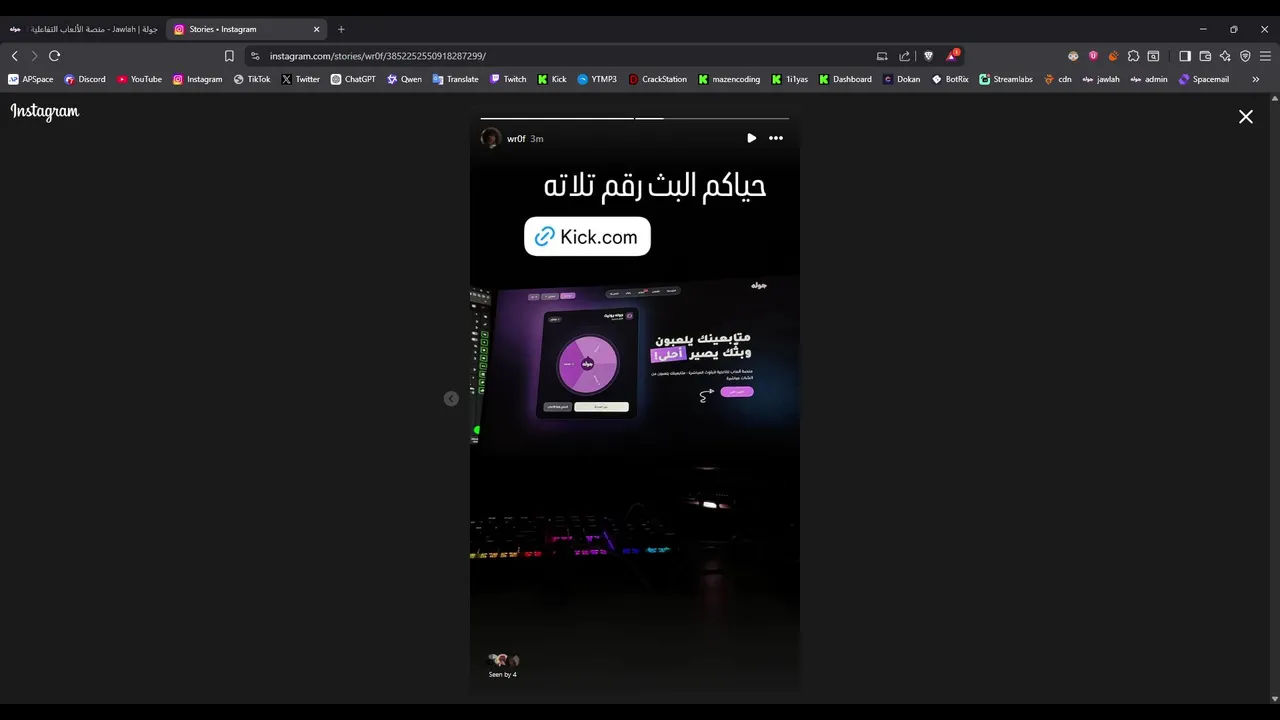The height and width of the screenshot is (720, 1280).
Task: Open the TikTok bookmark
Action: click(252, 79)
